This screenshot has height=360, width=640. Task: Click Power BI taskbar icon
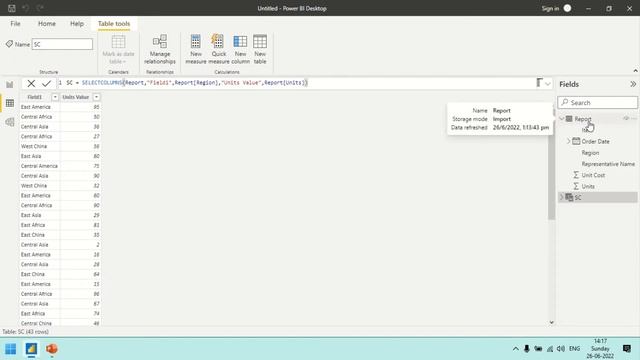31,349
